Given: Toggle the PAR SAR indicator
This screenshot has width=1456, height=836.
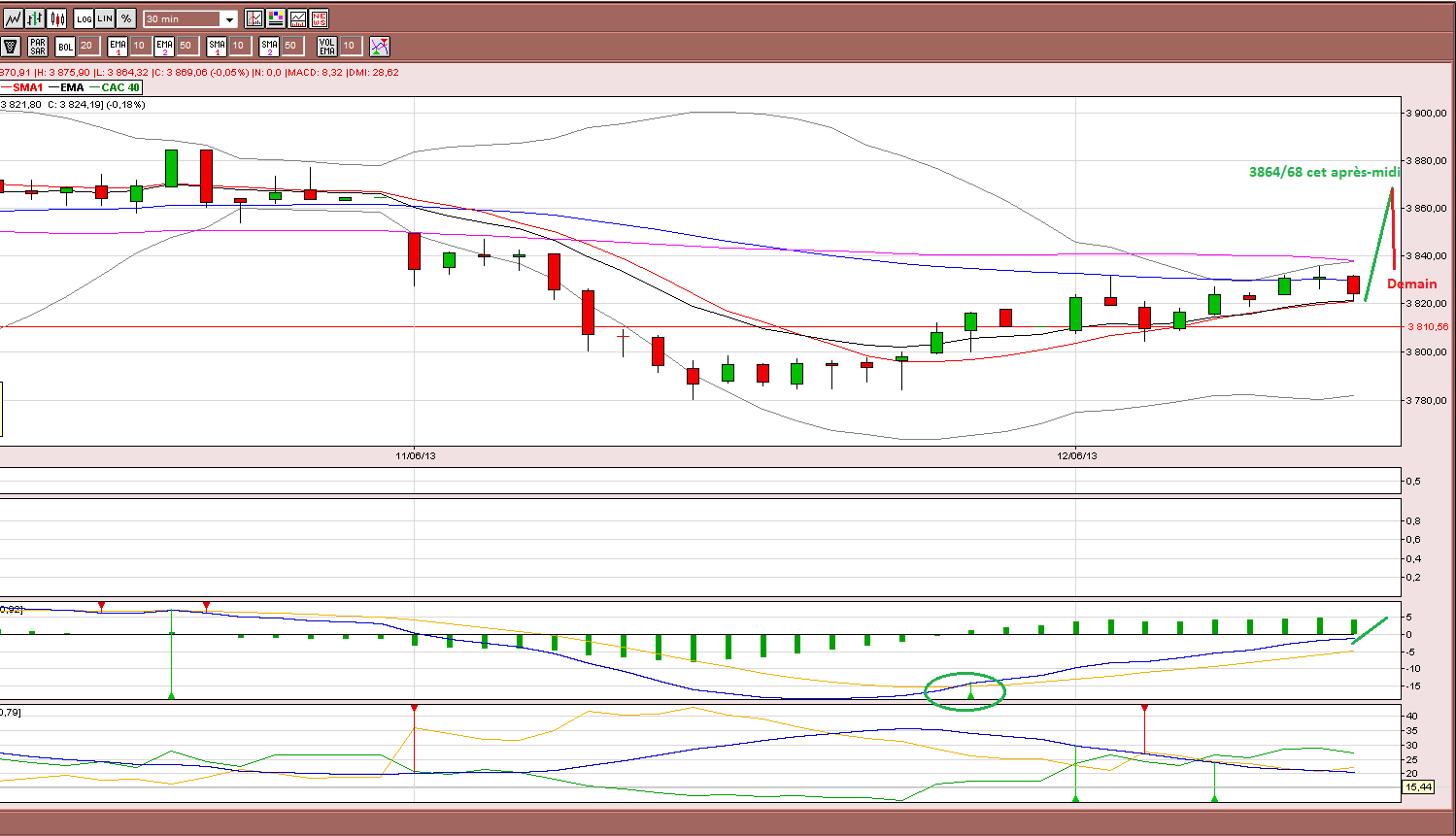Looking at the screenshot, I should (38, 46).
